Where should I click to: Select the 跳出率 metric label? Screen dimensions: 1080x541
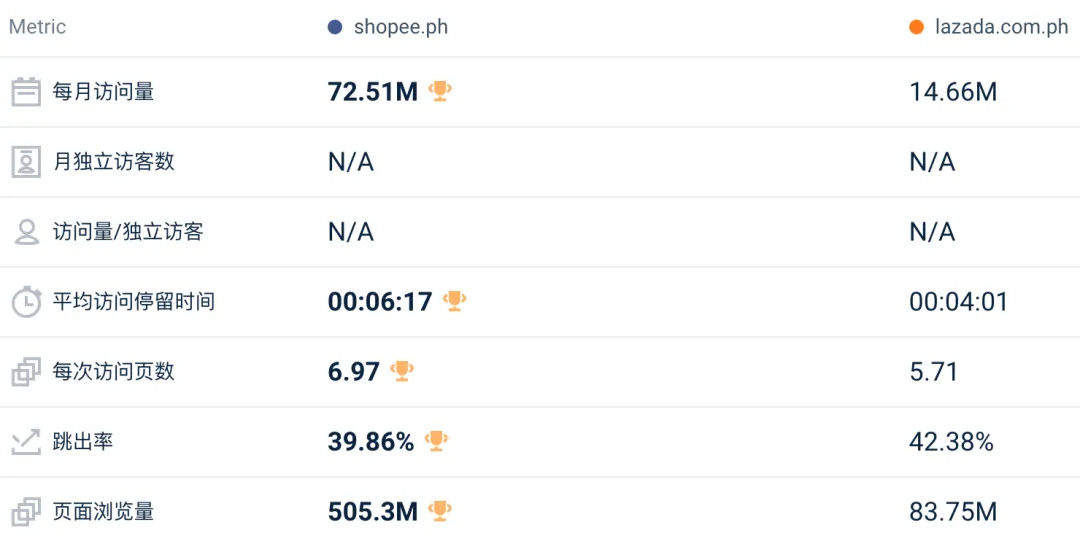83,442
